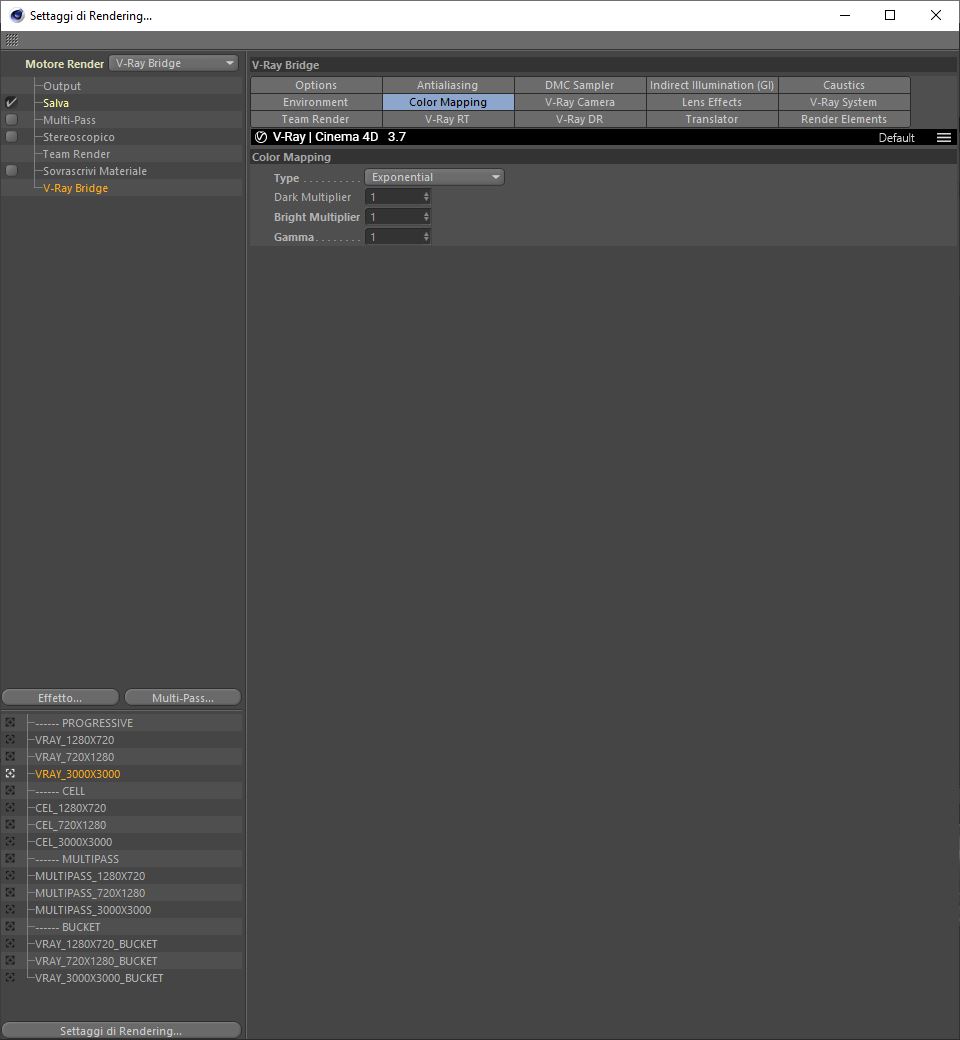Activate the VRAY_1280X720_BUCKET preset icon
This screenshot has height=1040, width=960.
click(10, 944)
